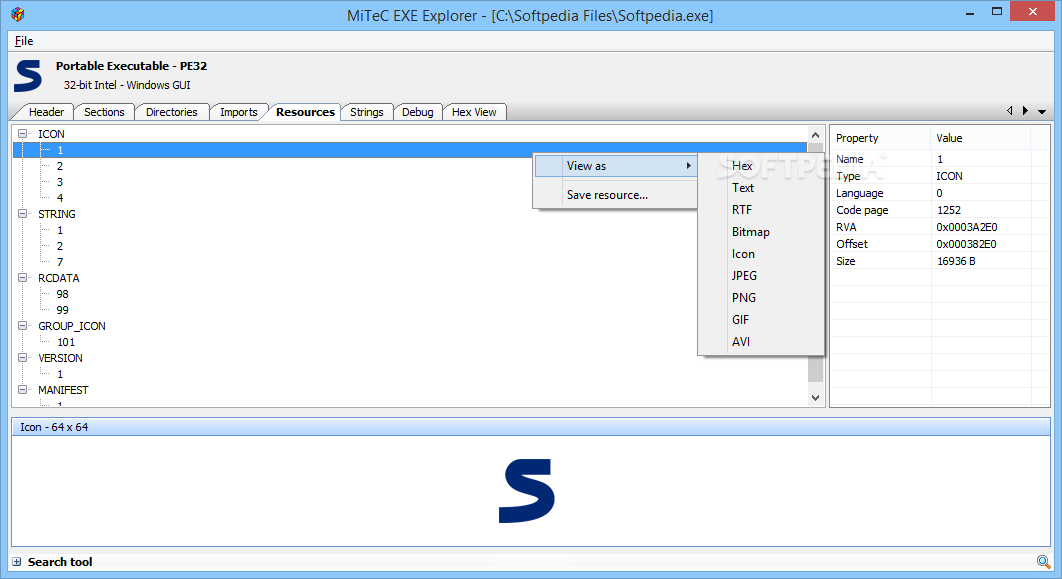The width and height of the screenshot is (1062, 579).
Task: Collapse the STRING tree node
Action: [22, 213]
